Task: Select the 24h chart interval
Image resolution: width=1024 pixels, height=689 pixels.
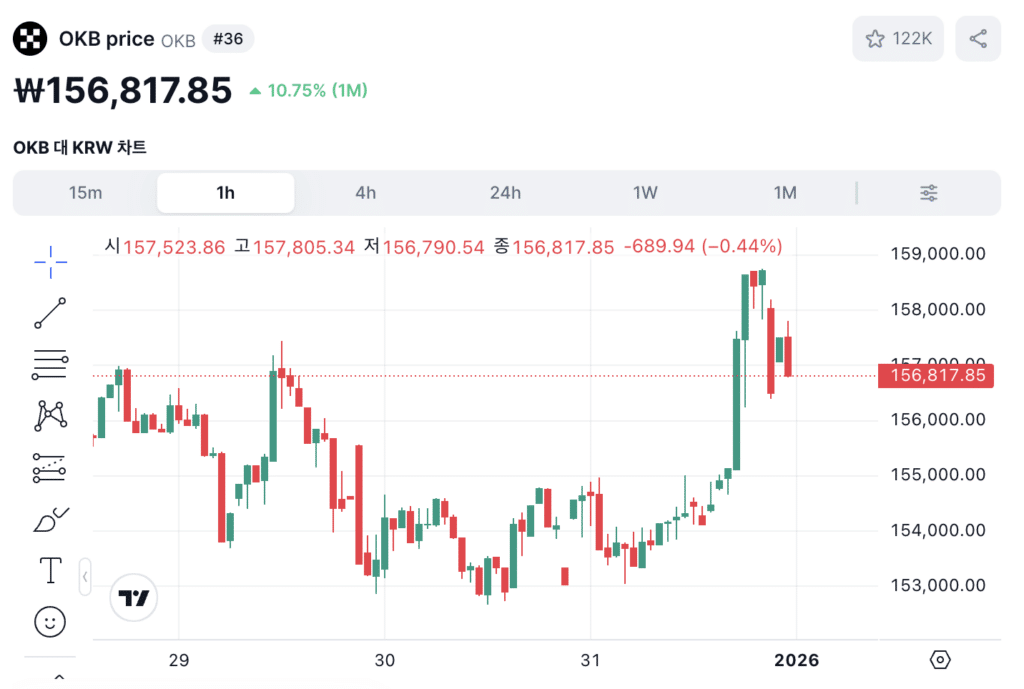Action: pyautogui.click(x=505, y=193)
